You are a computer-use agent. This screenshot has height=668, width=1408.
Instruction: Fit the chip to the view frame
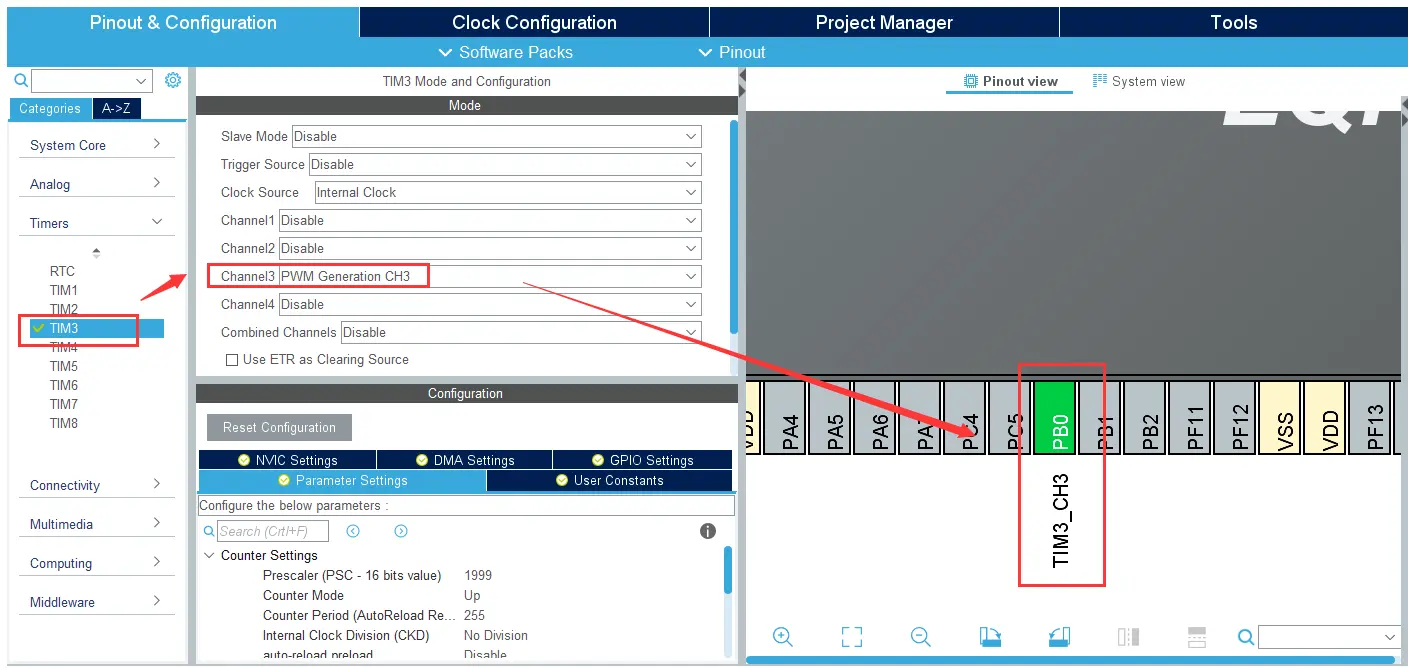tap(852, 637)
